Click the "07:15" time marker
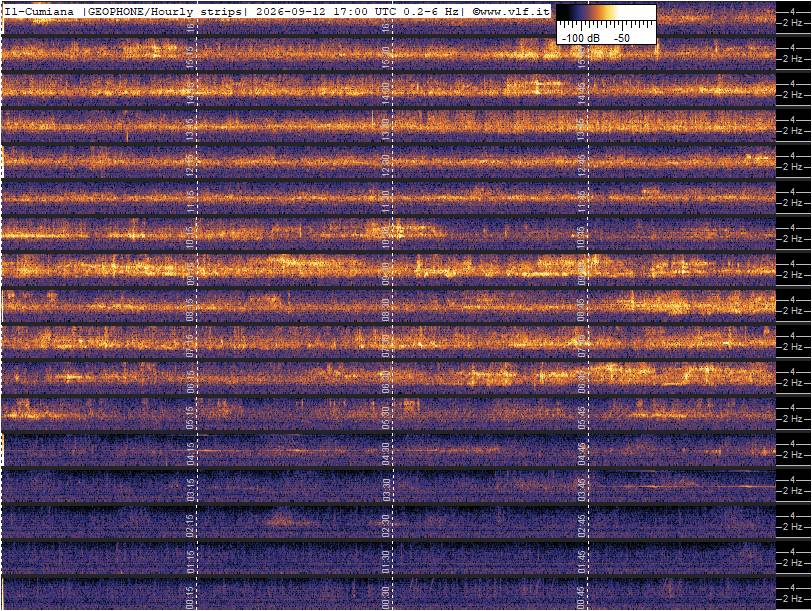This screenshot has width=812, height=611. click(191, 346)
